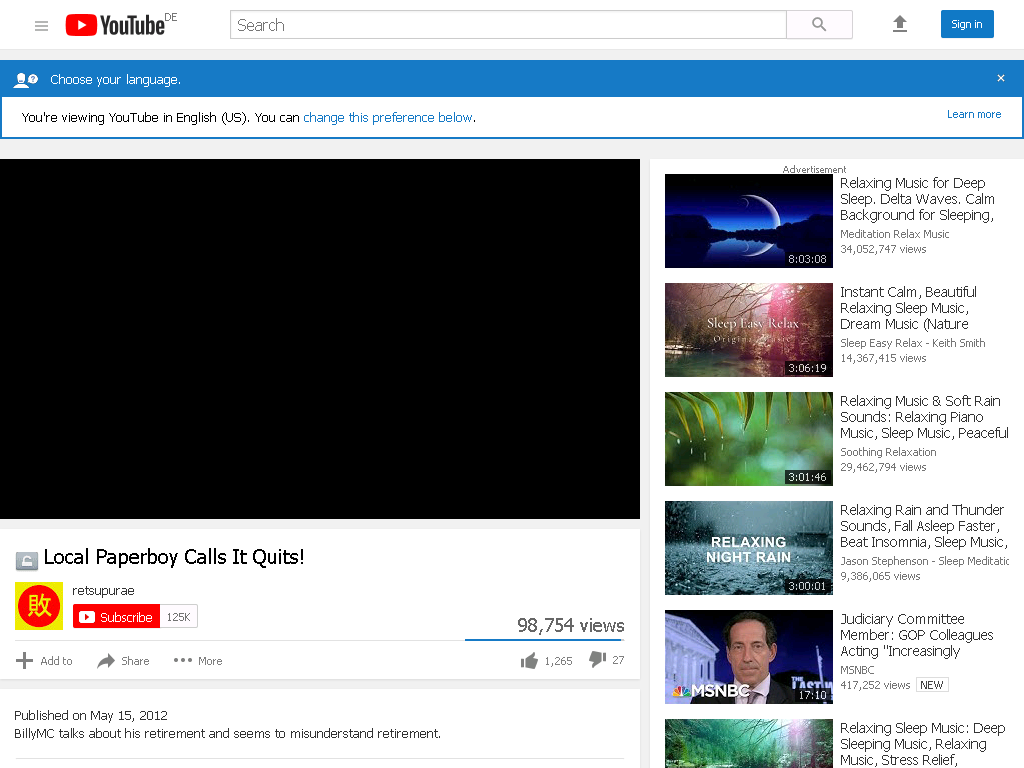Screen dimensions: 1024x768
Task: Open the Learn more link
Action: (x=974, y=114)
